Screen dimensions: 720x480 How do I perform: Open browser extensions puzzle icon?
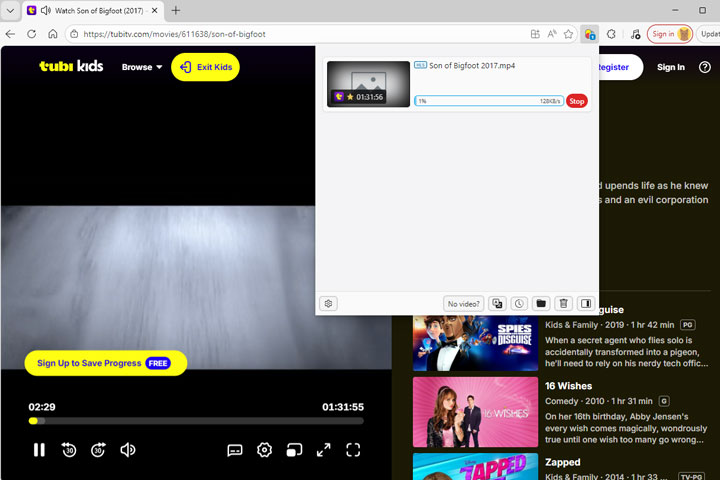tap(611, 34)
